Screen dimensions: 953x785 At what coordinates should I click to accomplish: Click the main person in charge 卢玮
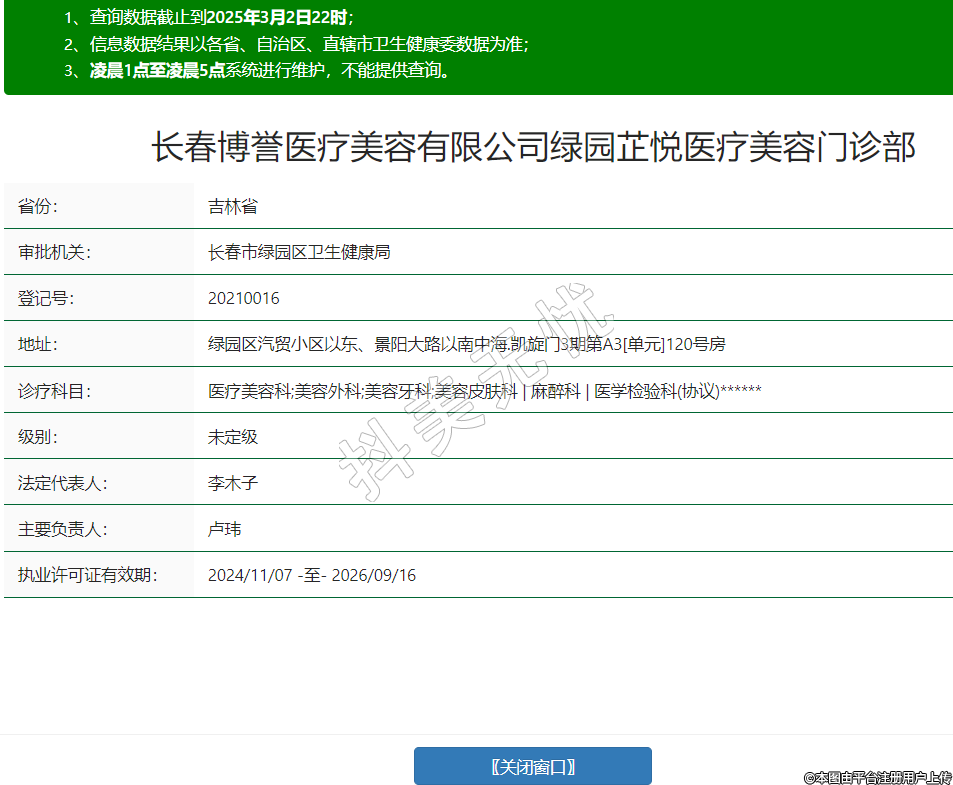coord(224,529)
